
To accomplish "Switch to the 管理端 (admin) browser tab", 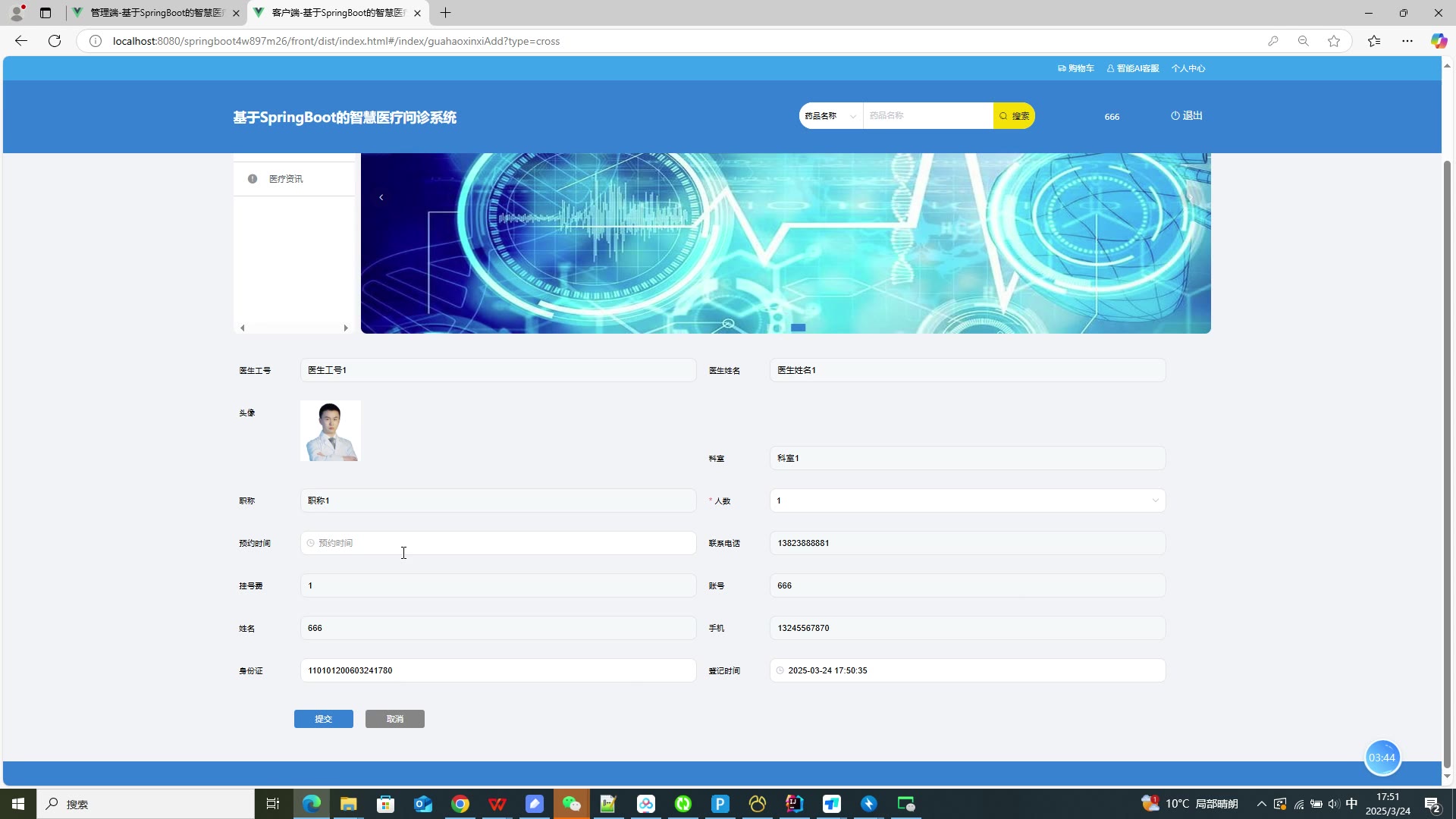I will click(x=156, y=13).
